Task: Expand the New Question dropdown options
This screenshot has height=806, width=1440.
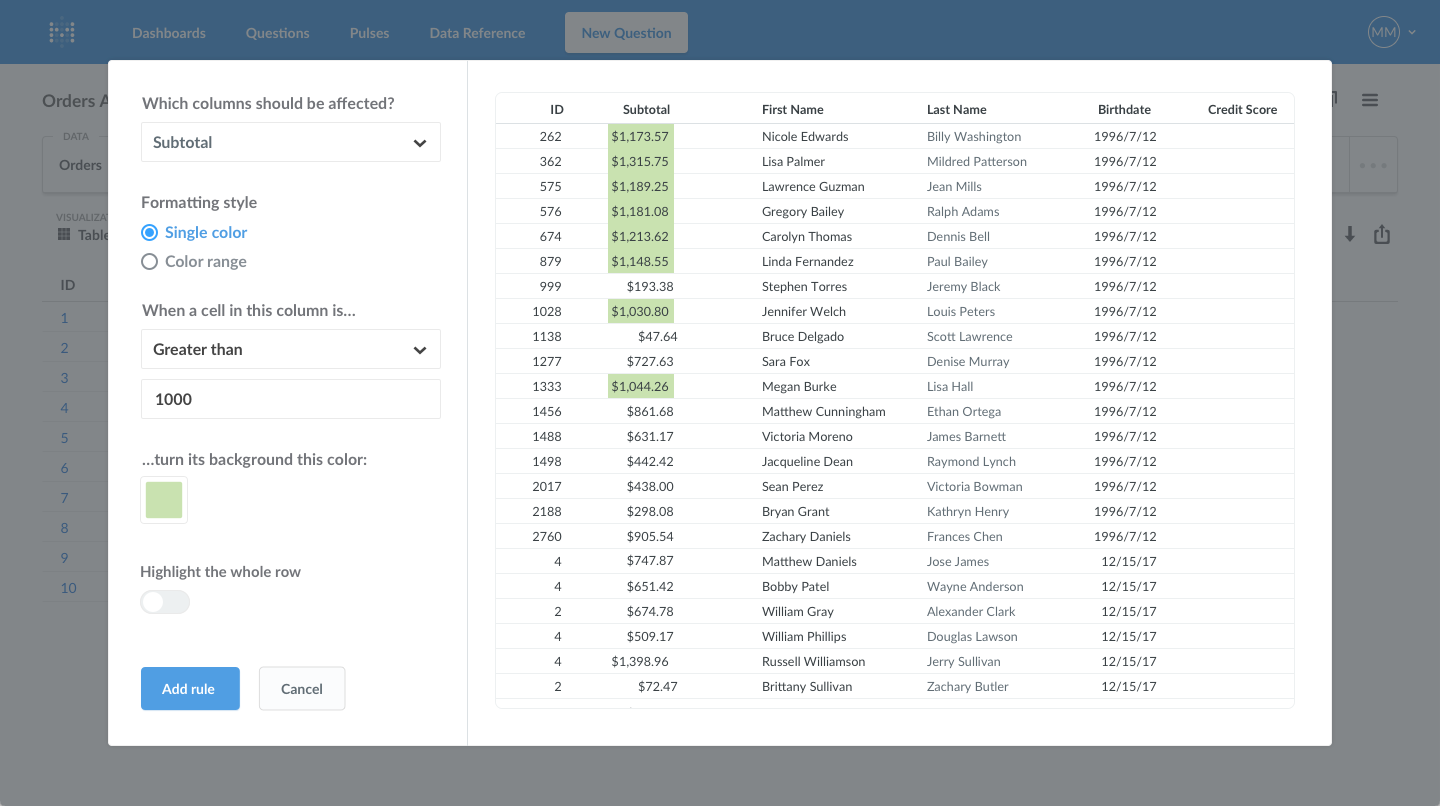Action: (626, 32)
